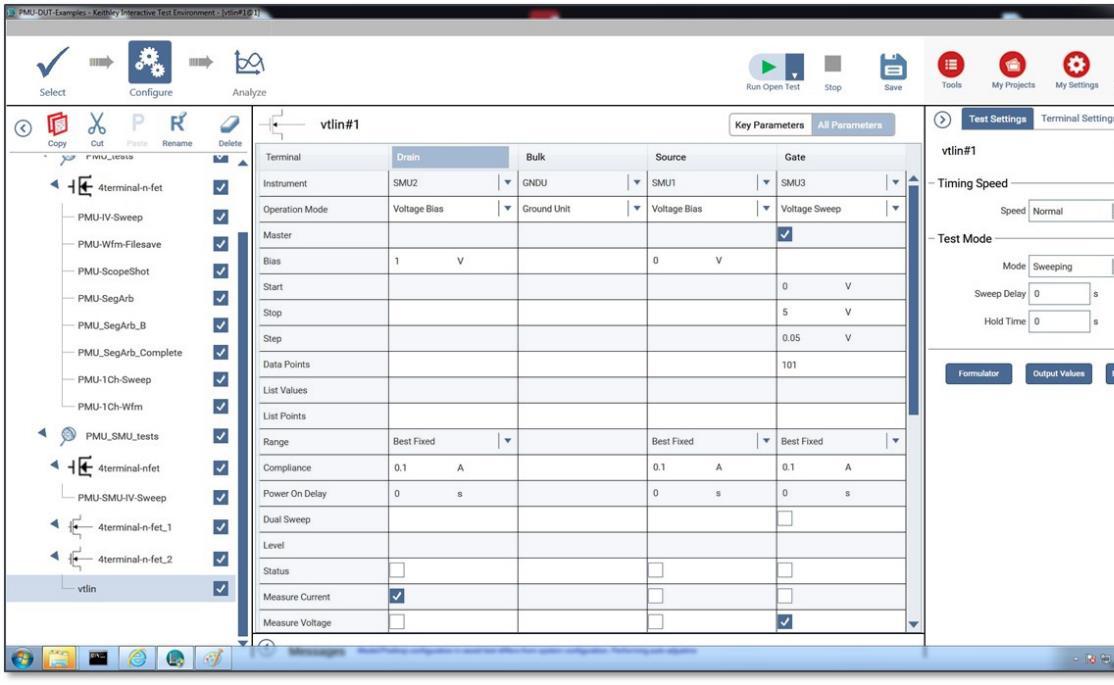This screenshot has width=1114, height=685.
Task: Uncheck the PMU-ScopeShot checkbox in the tree
Action: tap(221, 271)
